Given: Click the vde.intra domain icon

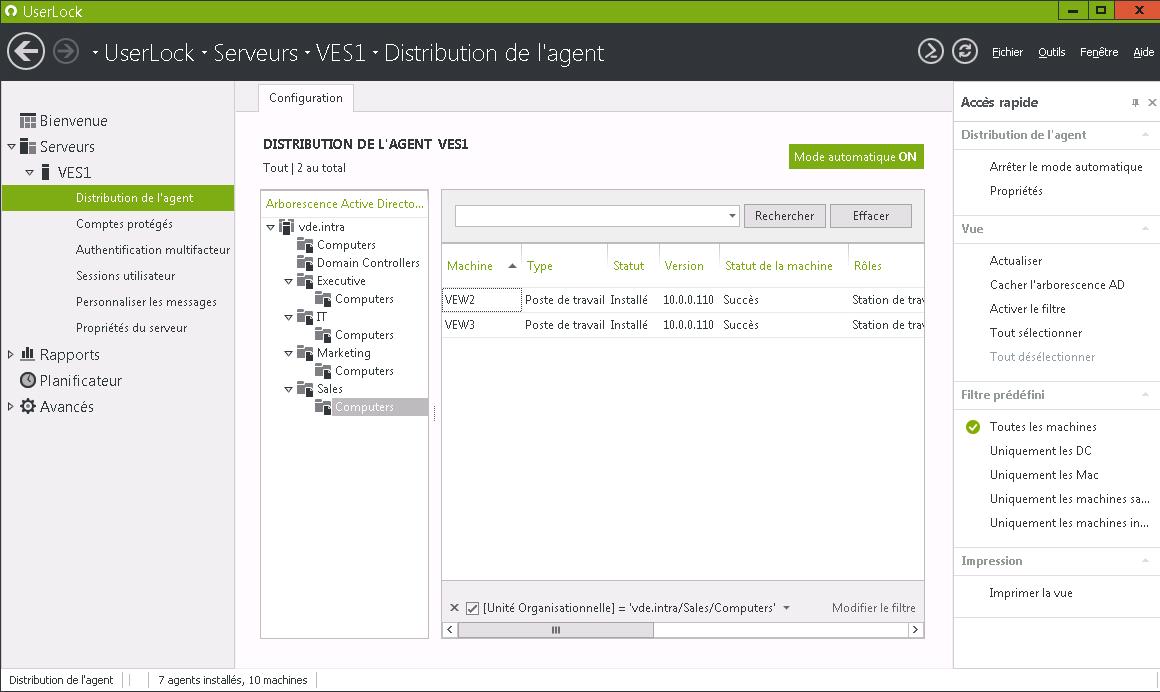Looking at the screenshot, I should coord(286,226).
